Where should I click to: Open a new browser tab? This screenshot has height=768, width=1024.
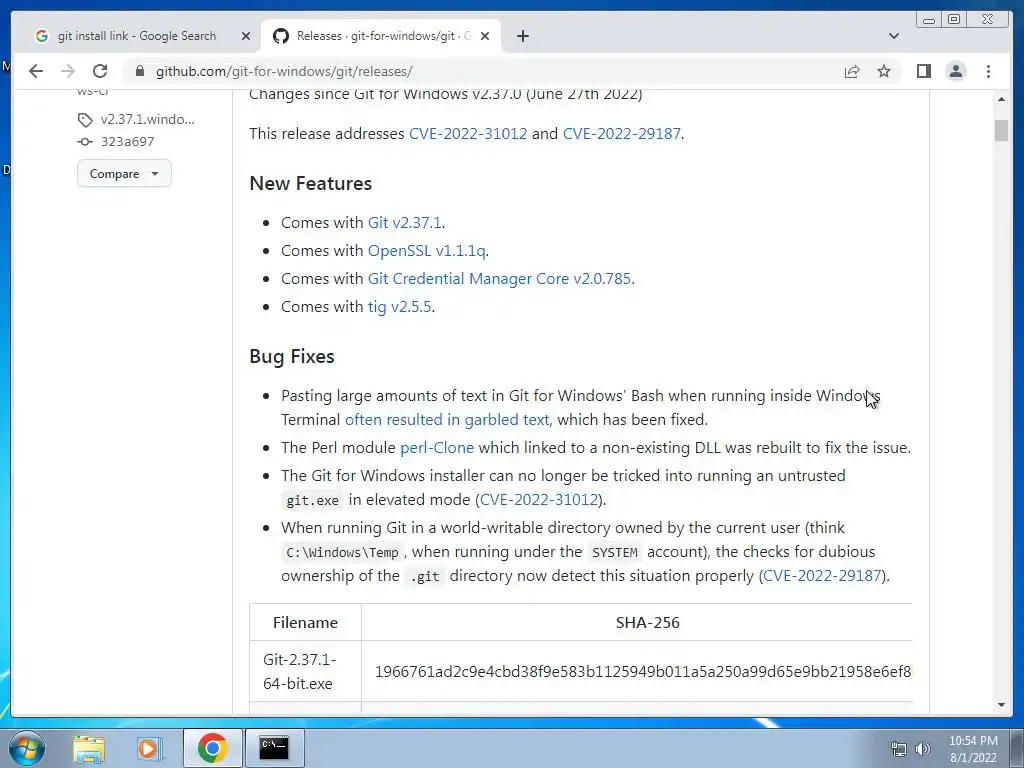[522, 36]
